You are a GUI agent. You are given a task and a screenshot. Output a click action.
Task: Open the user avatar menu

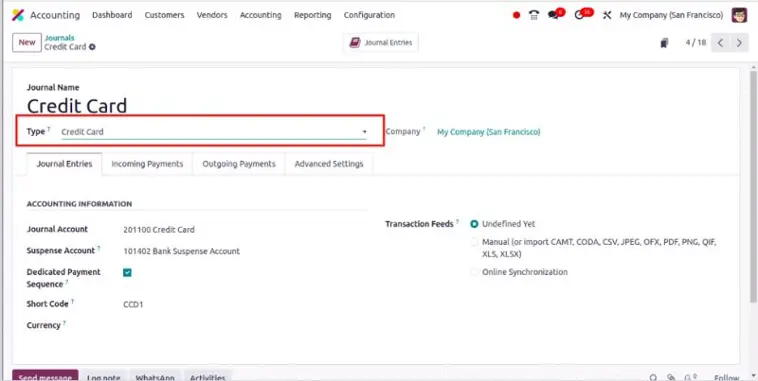point(739,15)
